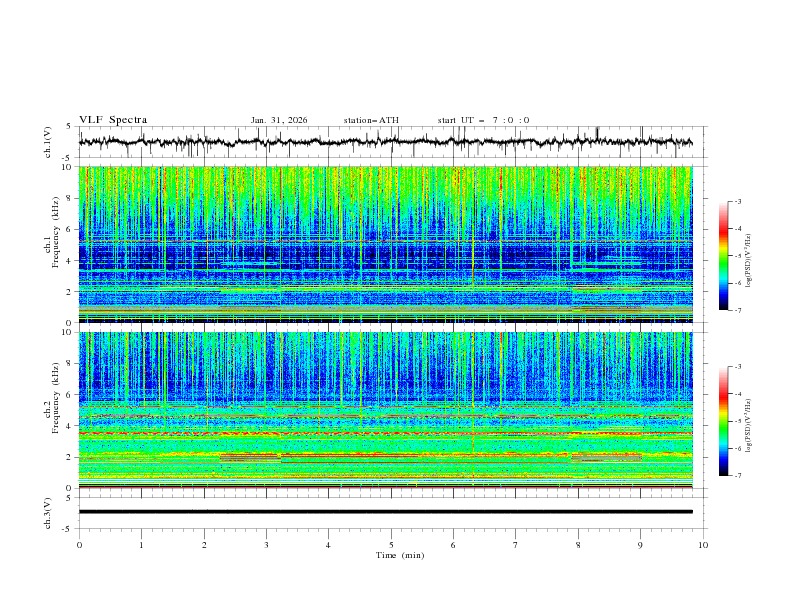Viewport: 792px width, 612px height.
Task: Select the date text "Jan. 31, 2026"
Action: pos(279,120)
